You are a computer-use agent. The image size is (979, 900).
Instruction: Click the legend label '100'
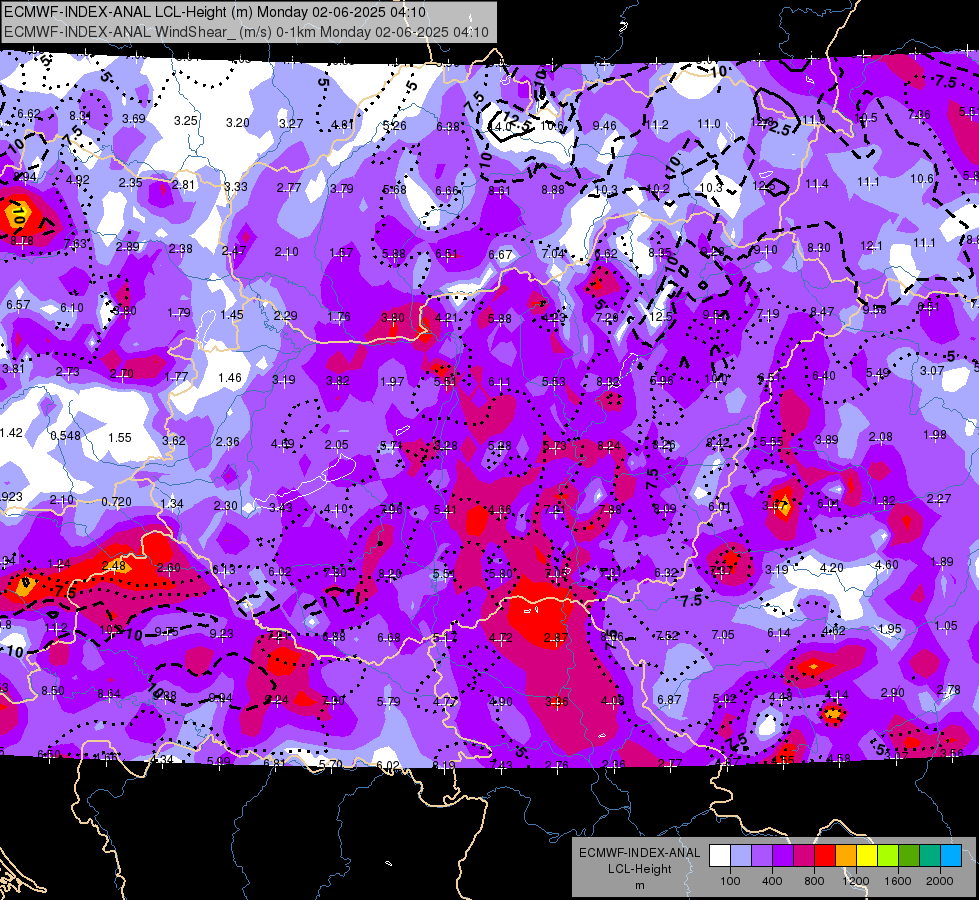click(x=730, y=881)
